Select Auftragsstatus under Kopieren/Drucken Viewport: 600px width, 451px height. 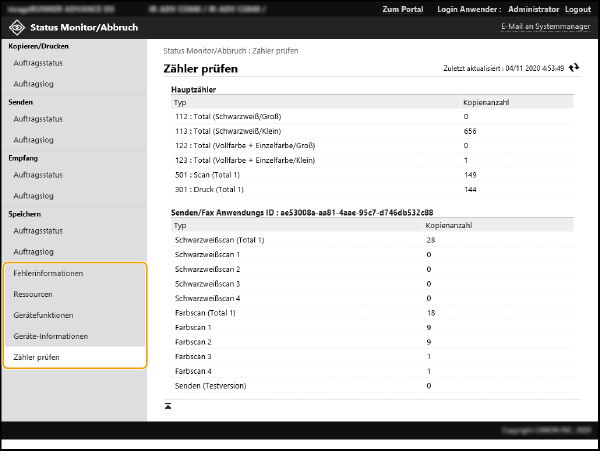click(x=38, y=63)
